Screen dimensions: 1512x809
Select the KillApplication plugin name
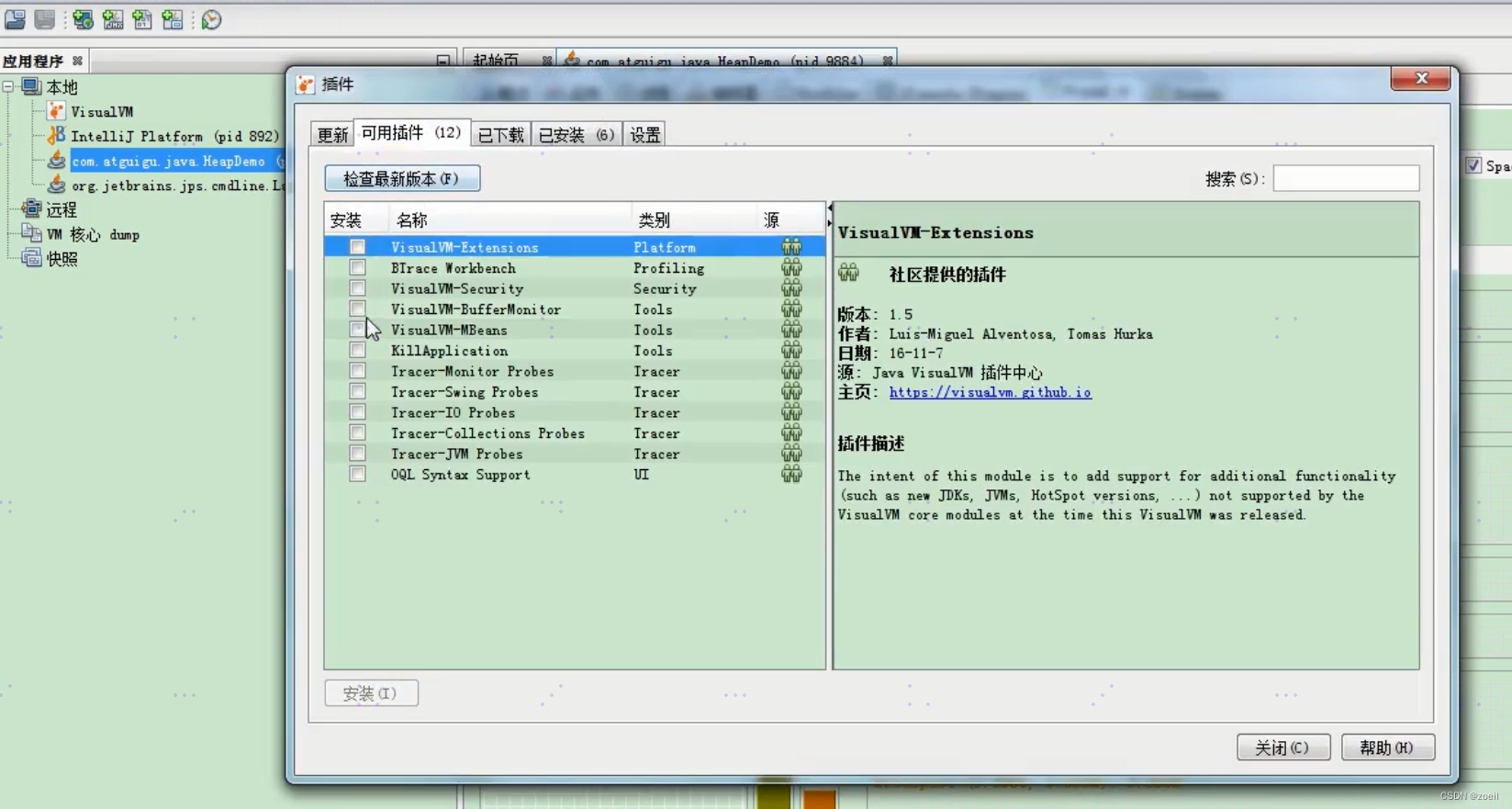tap(449, 351)
